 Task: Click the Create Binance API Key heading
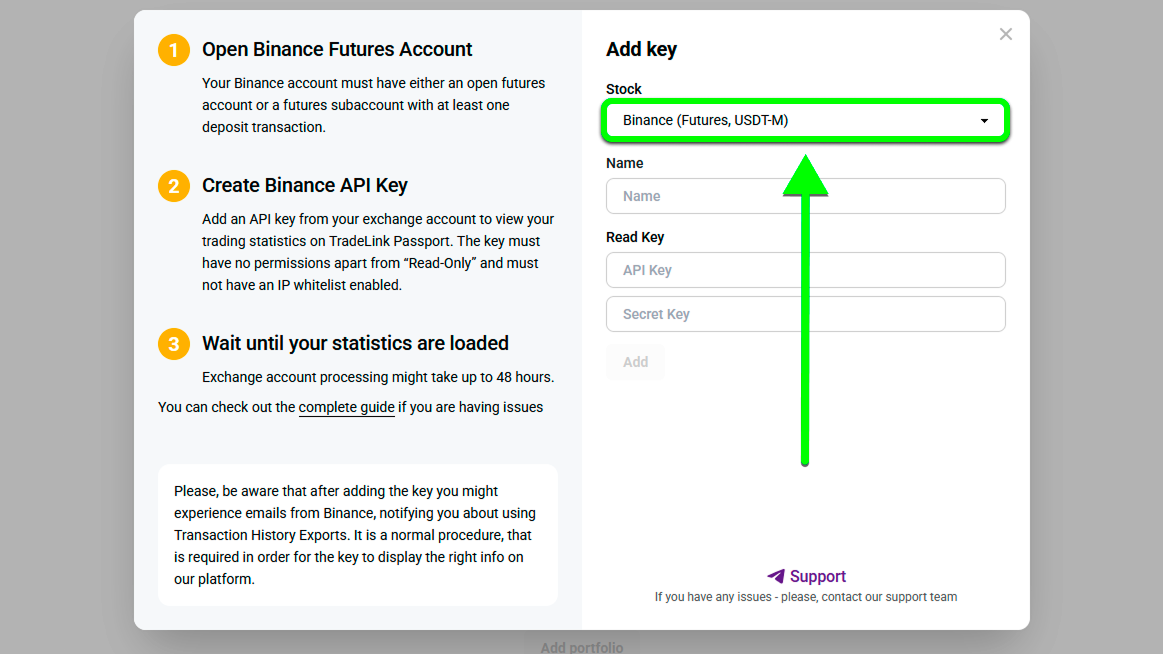tap(305, 185)
